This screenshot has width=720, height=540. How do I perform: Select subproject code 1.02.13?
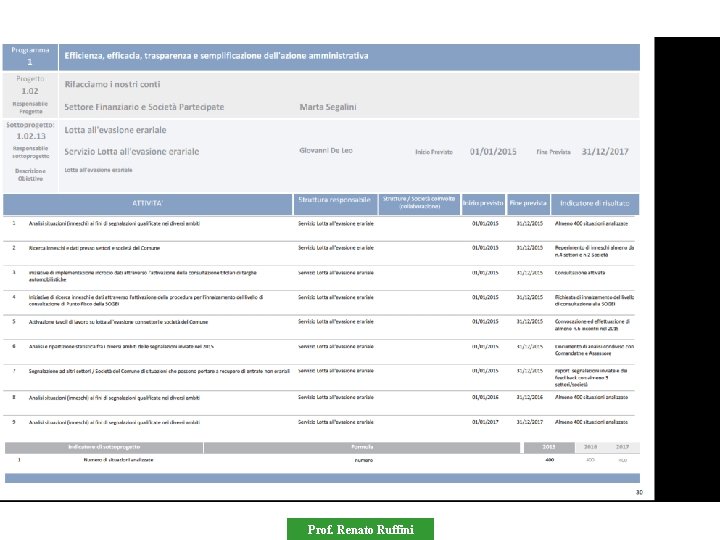[x=31, y=136]
